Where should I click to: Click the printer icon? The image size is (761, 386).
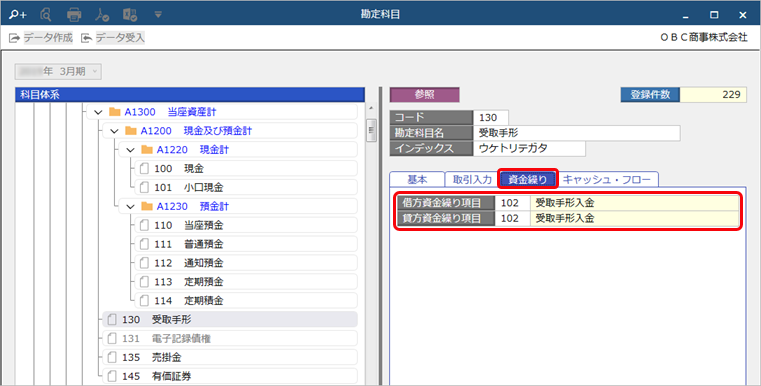(74, 15)
